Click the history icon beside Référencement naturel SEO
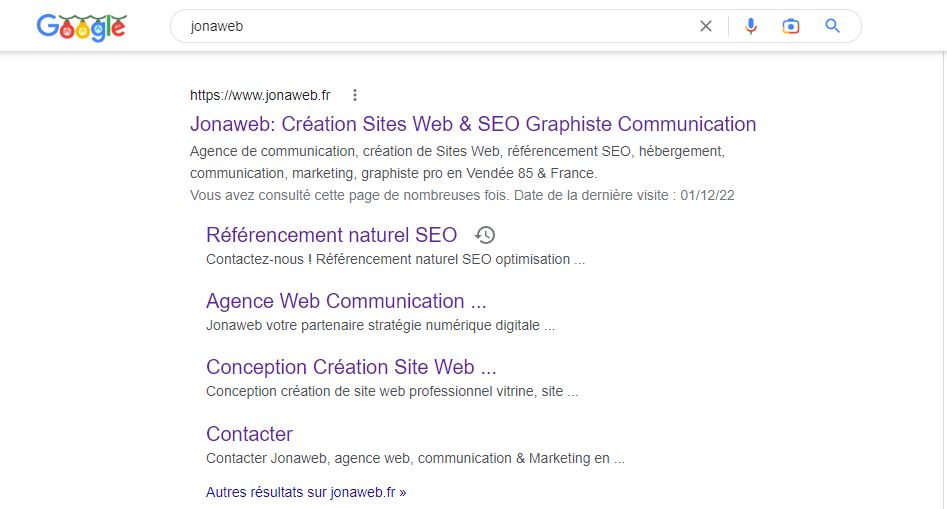Image resolution: width=947 pixels, height=509 pixels. coord(484,235)
